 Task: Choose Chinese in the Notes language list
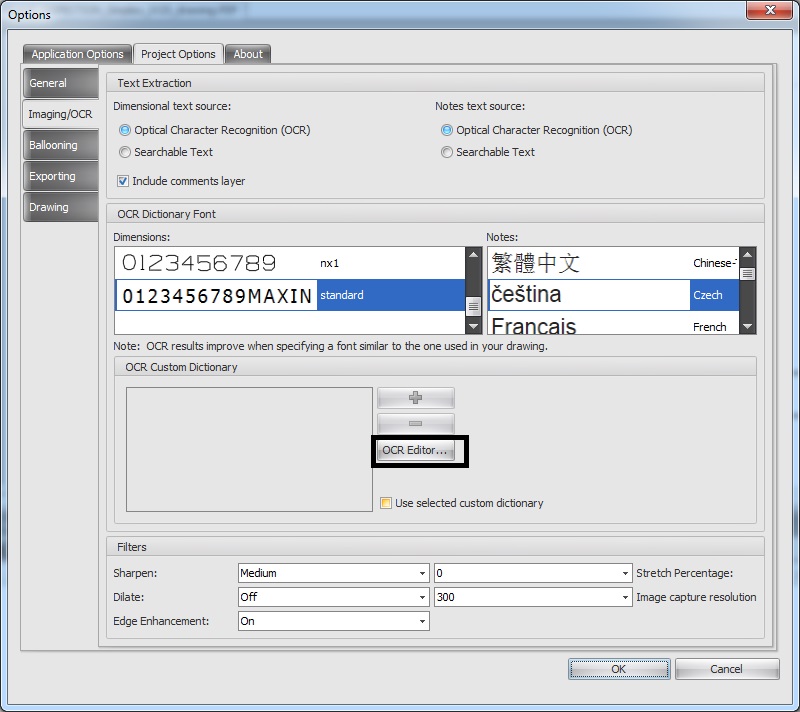612,264
